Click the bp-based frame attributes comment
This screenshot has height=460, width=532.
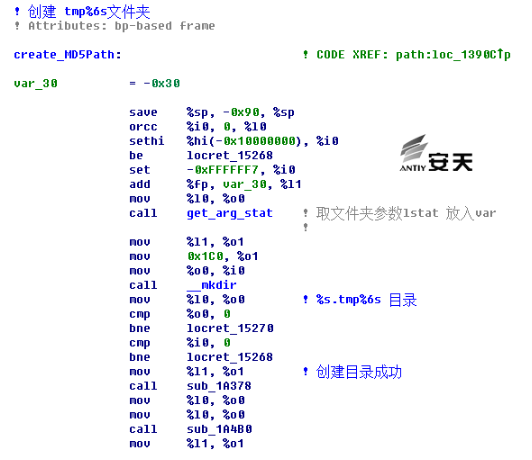(x=121, y=26)
